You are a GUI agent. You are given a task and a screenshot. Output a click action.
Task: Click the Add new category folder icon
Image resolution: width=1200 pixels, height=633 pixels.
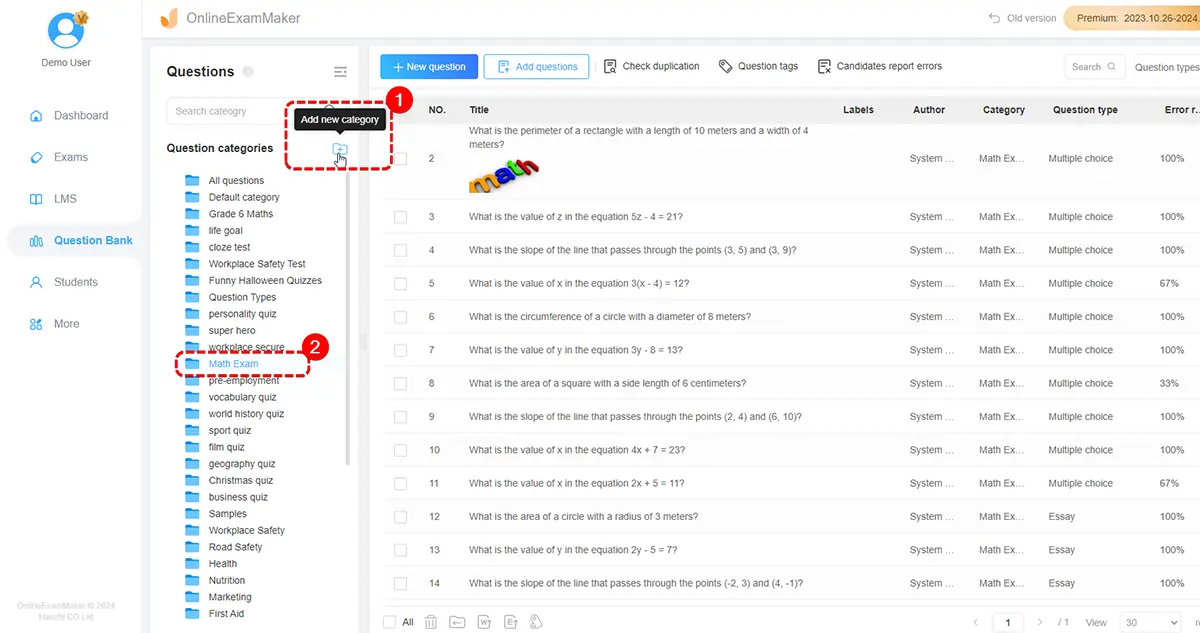pyautogui.click(x=339, y=149)
